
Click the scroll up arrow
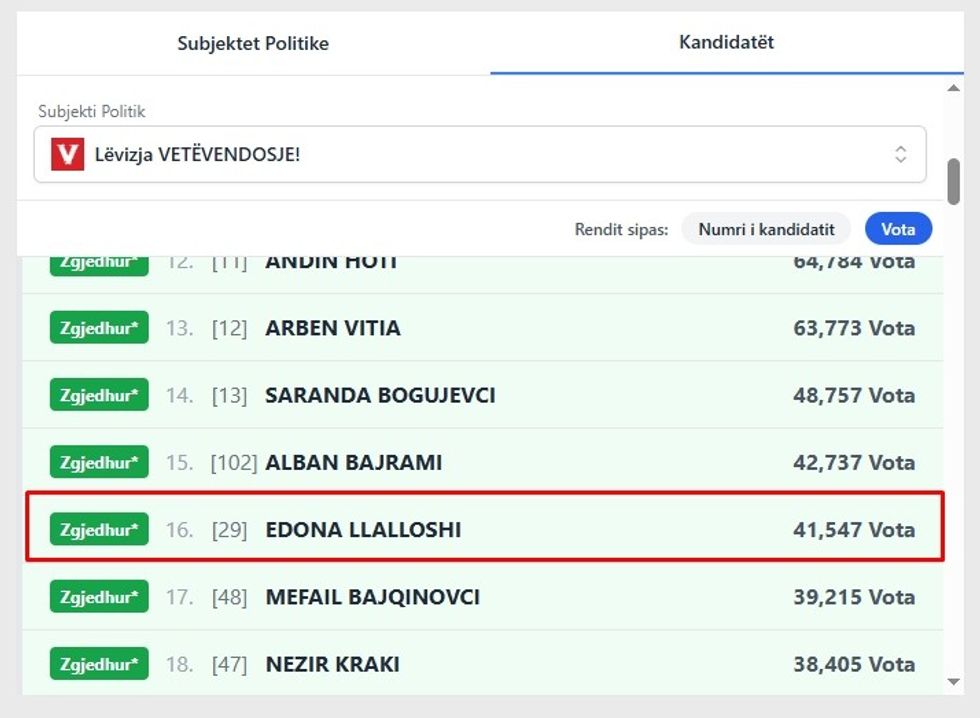click(954, 89)
